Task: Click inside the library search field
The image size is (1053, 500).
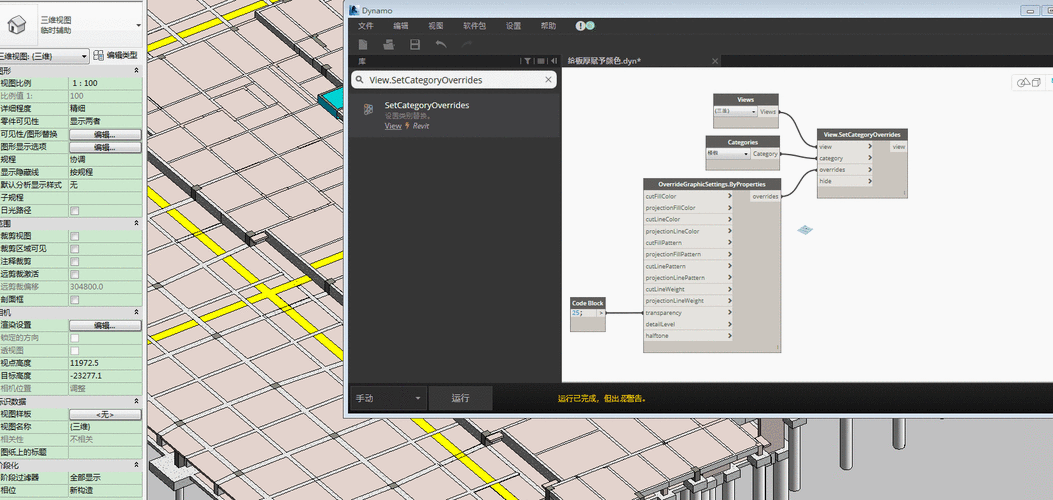Action: 450,79
